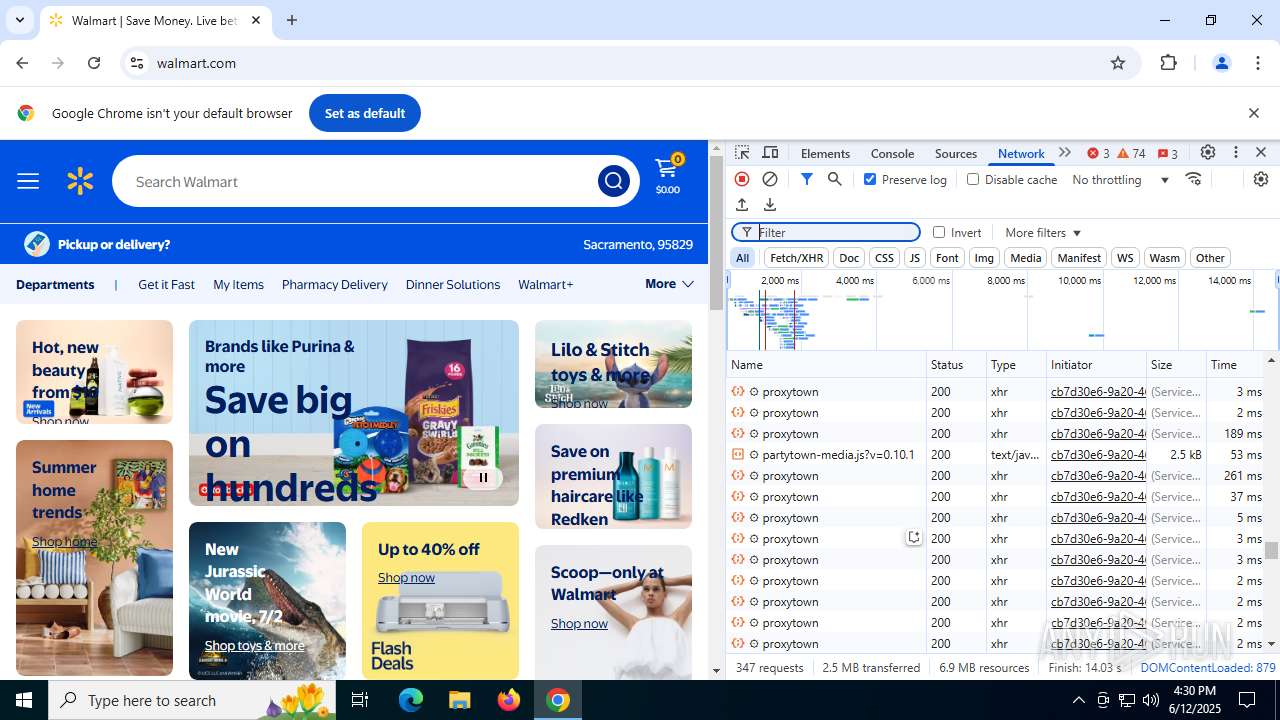Filter requests by Img type

[x=984, y=258]
